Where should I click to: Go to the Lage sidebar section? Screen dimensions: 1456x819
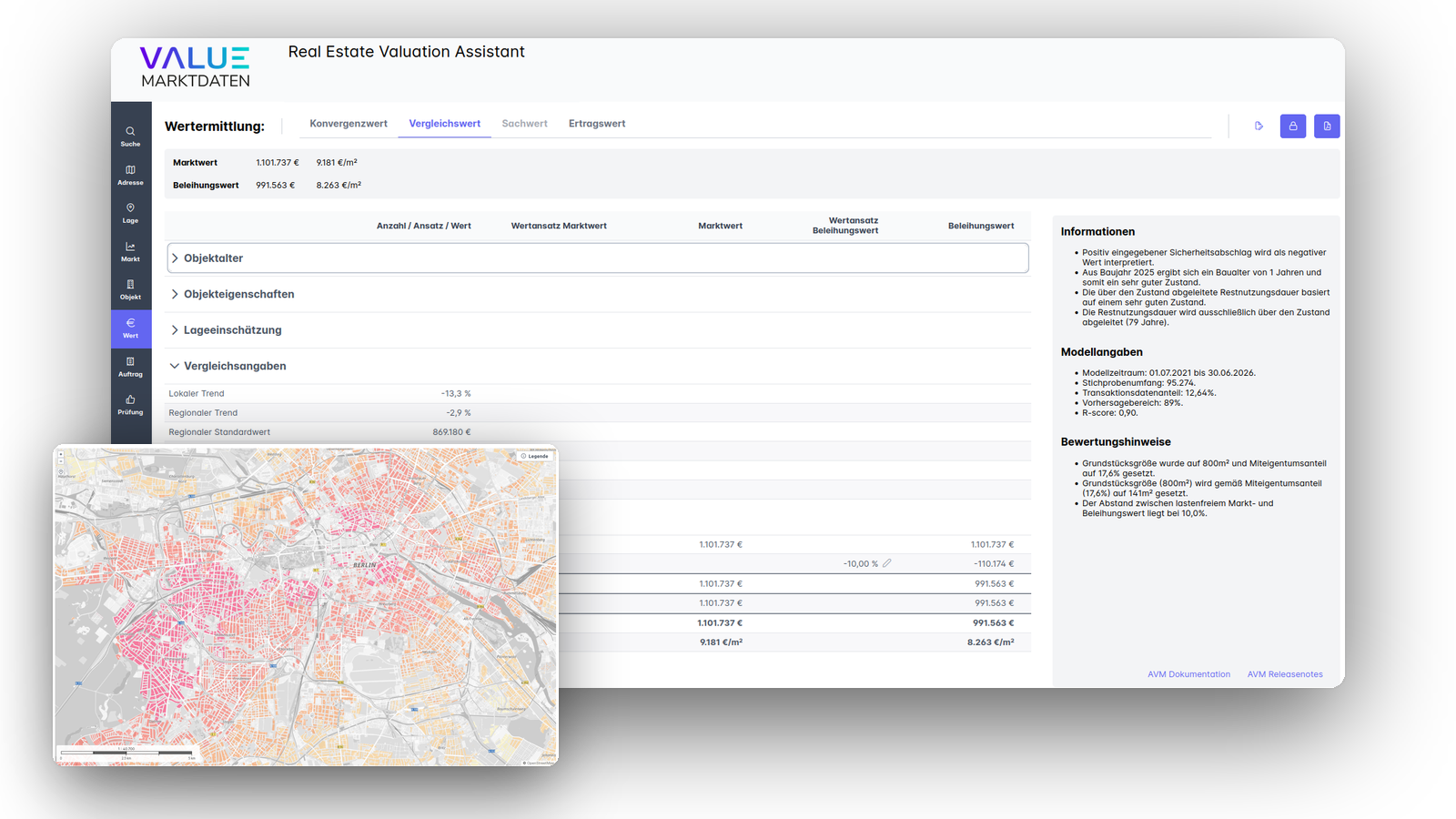click(x=131, y=213)
